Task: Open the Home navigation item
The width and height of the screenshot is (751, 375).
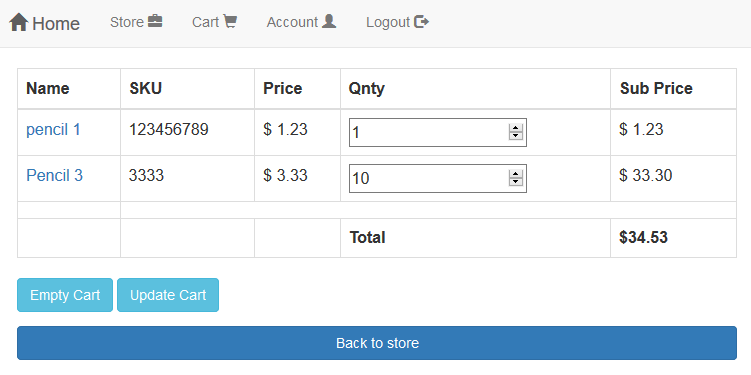Action: coord(45,23)
